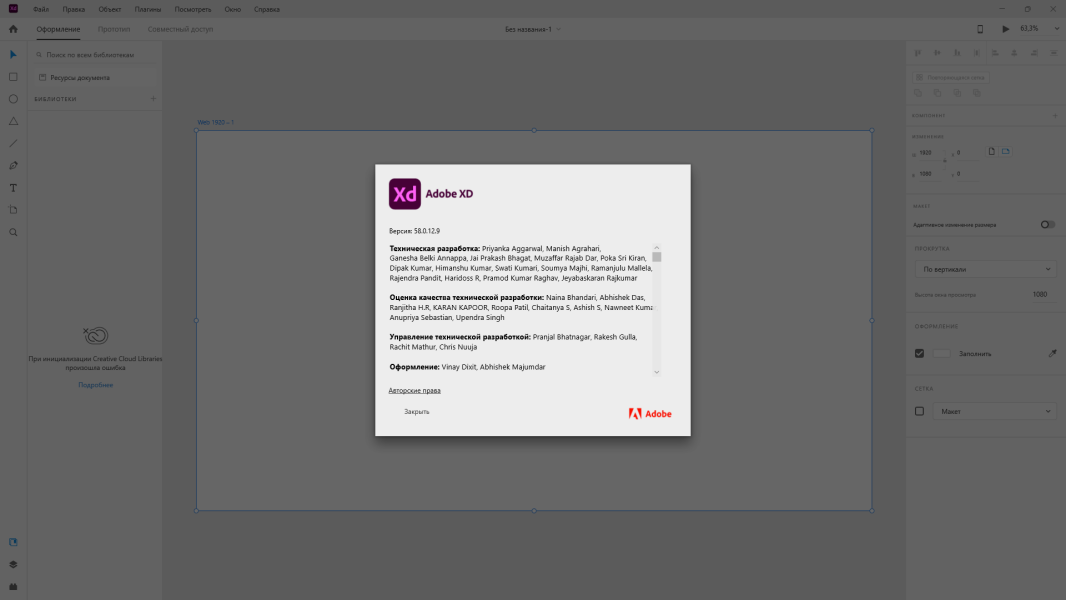Viewport: 1066px width, 600px height.
Task: Open Ресурсы документа item
Action: tap(94, 77)
